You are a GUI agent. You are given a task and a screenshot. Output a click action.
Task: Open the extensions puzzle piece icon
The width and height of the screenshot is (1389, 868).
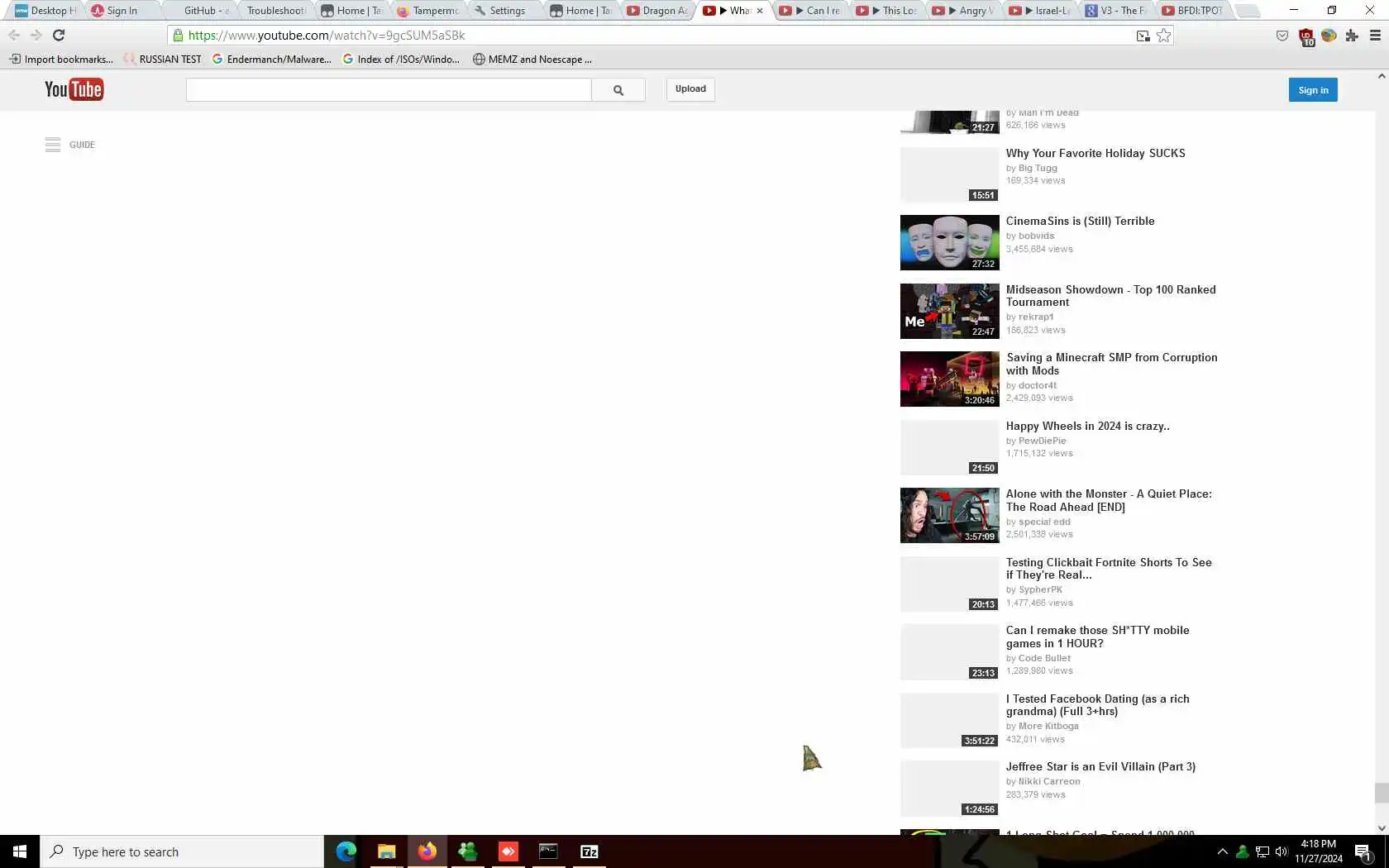[x=1352, y=36]
